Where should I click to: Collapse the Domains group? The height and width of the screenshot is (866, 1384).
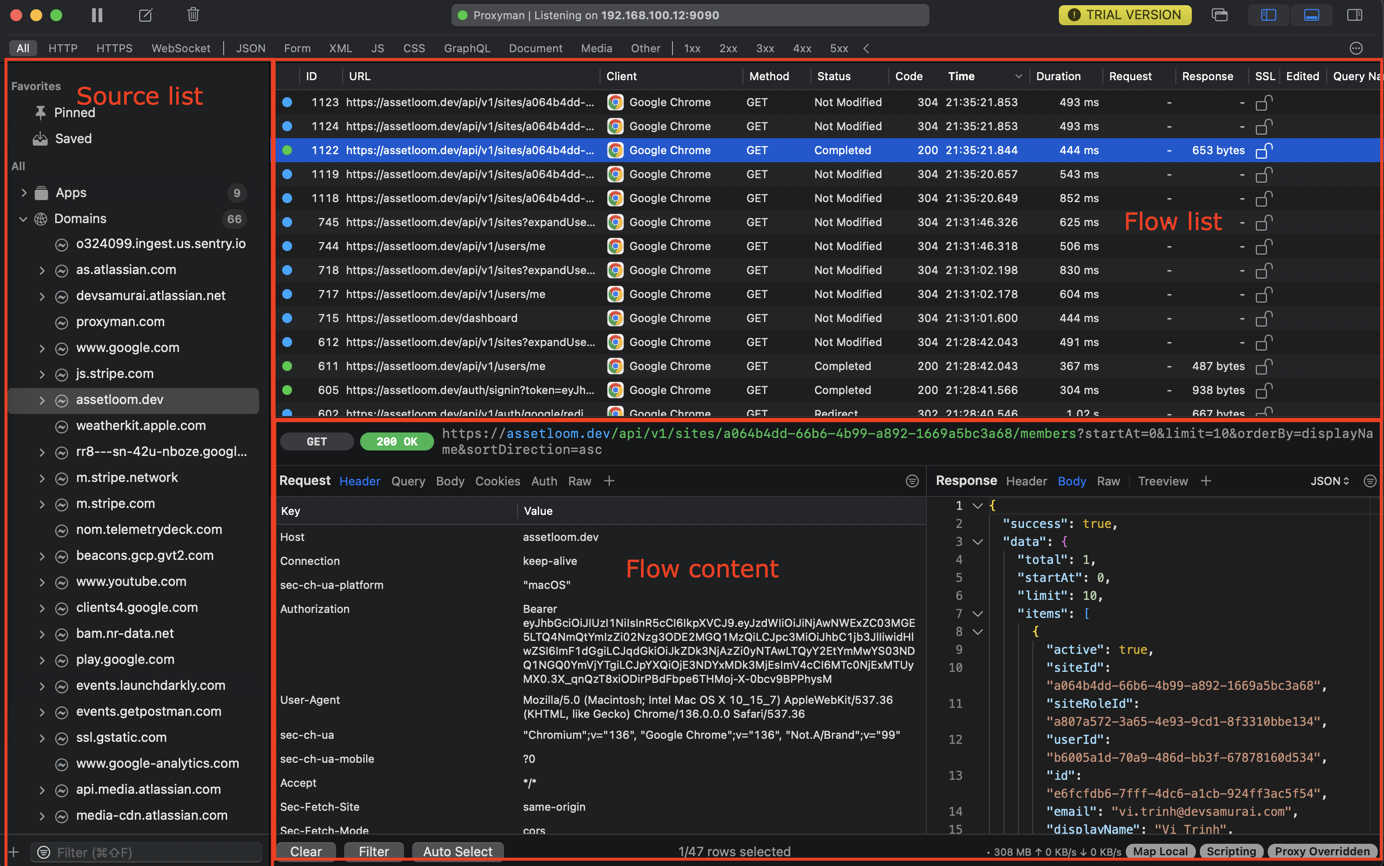tap(24, 219)
